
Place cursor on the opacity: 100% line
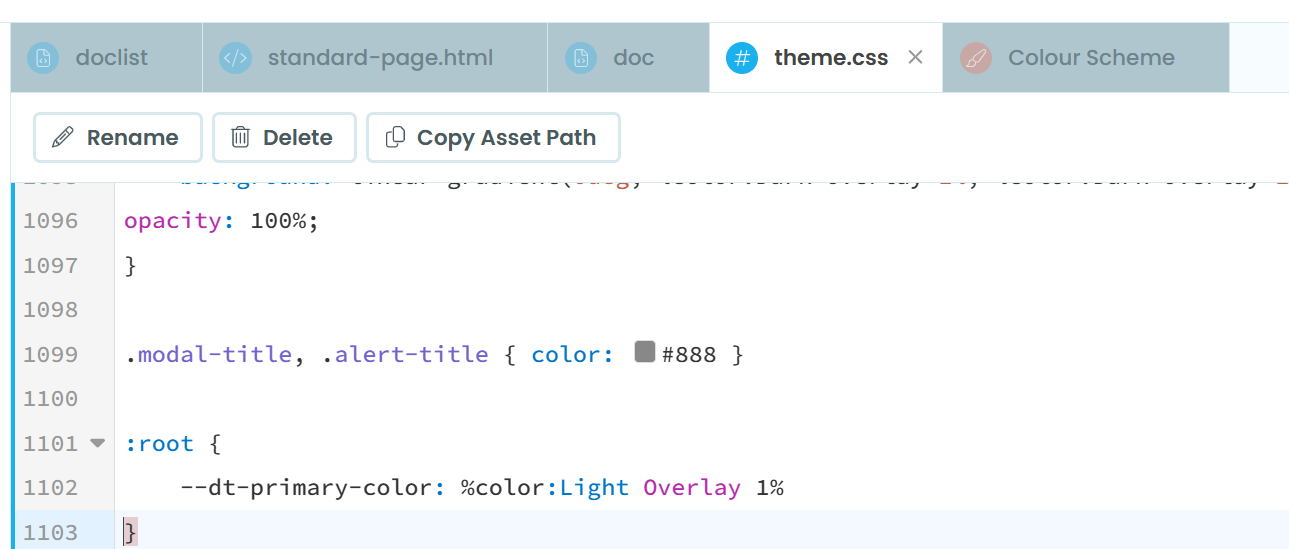click(x=220, y=220)
